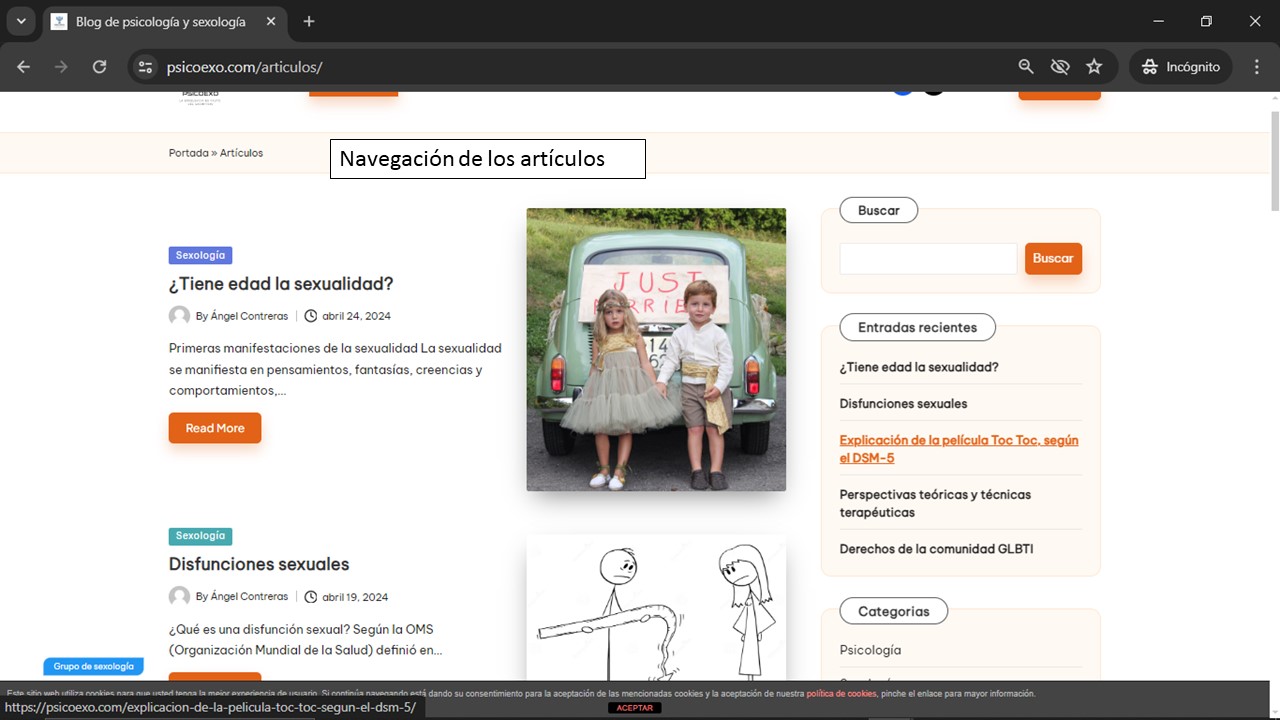Bookmark this page with the star icon

[1094, 67]
